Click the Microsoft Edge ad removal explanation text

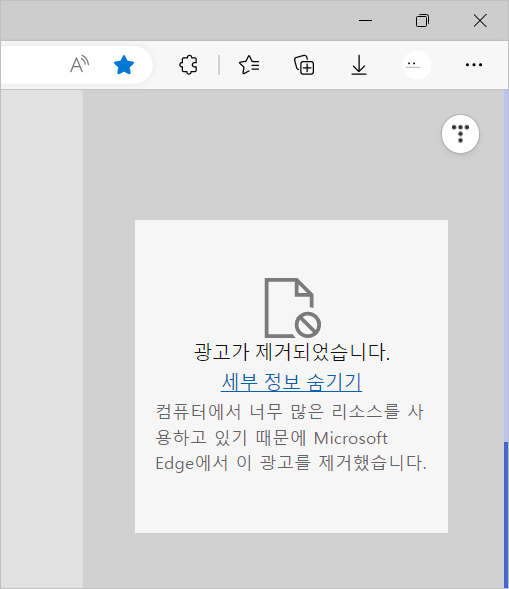tap(291, 438)
